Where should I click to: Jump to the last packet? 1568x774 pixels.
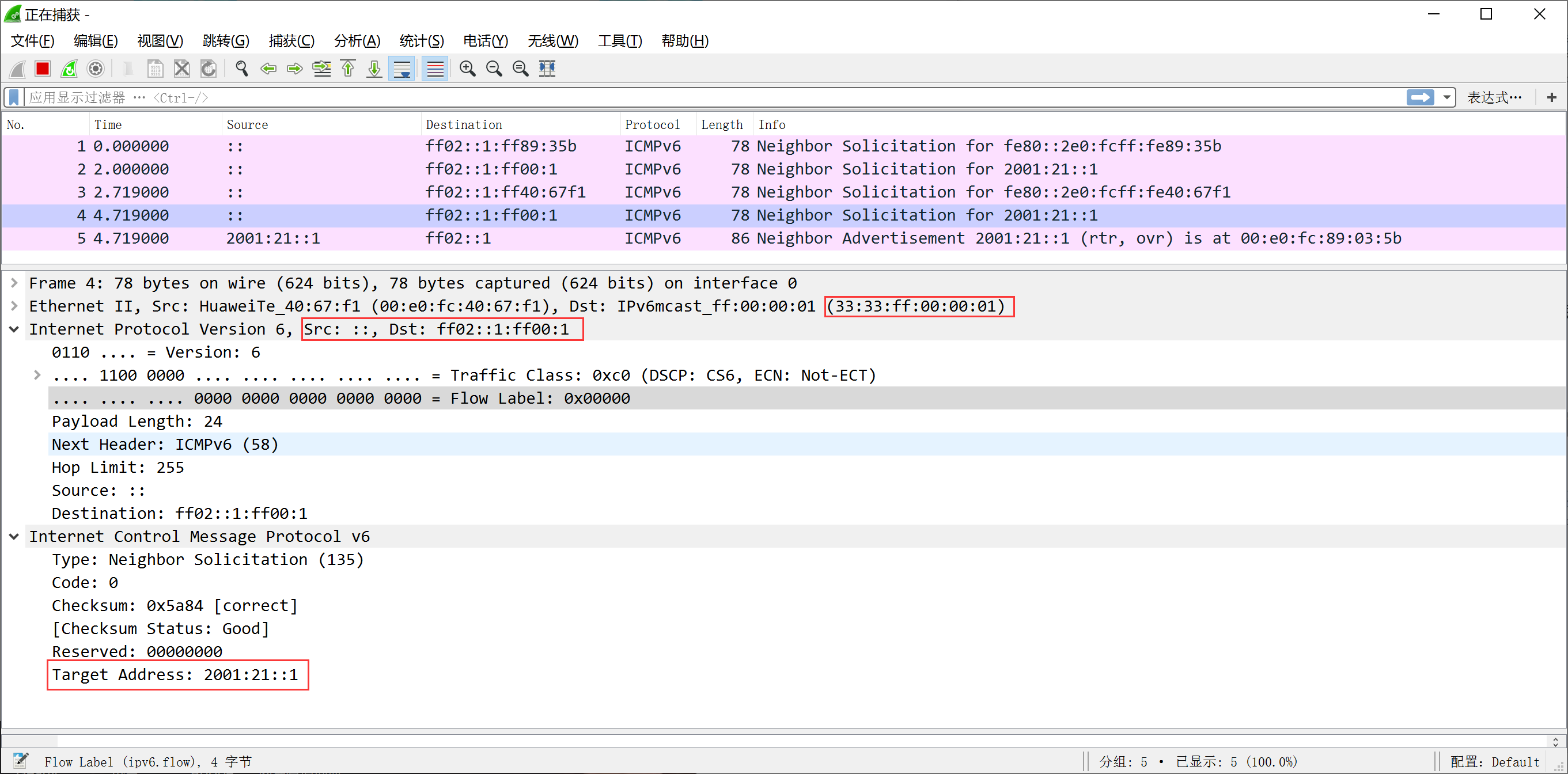click(374, 69)
